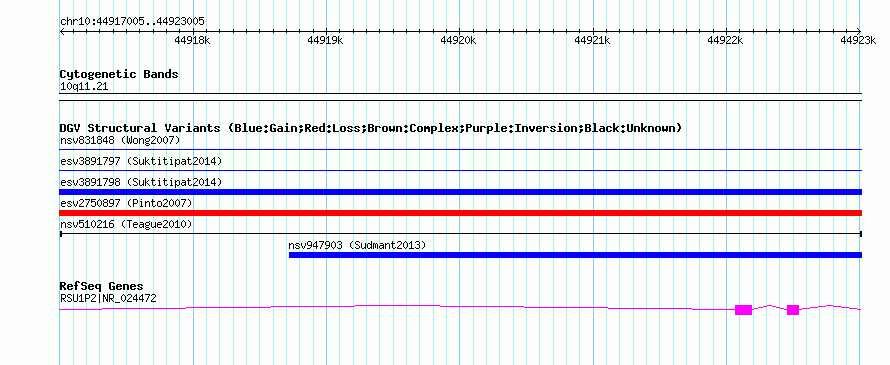
Task: Click the nsv831848 (Wong2007) variant label
Action: 120,140
